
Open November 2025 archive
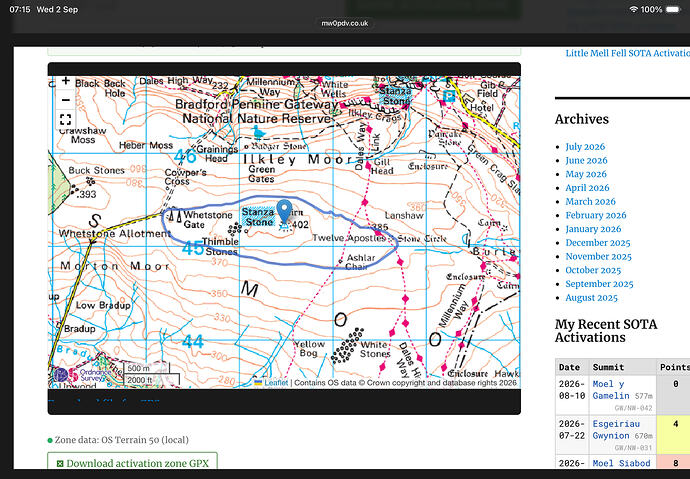coord(598,256)
